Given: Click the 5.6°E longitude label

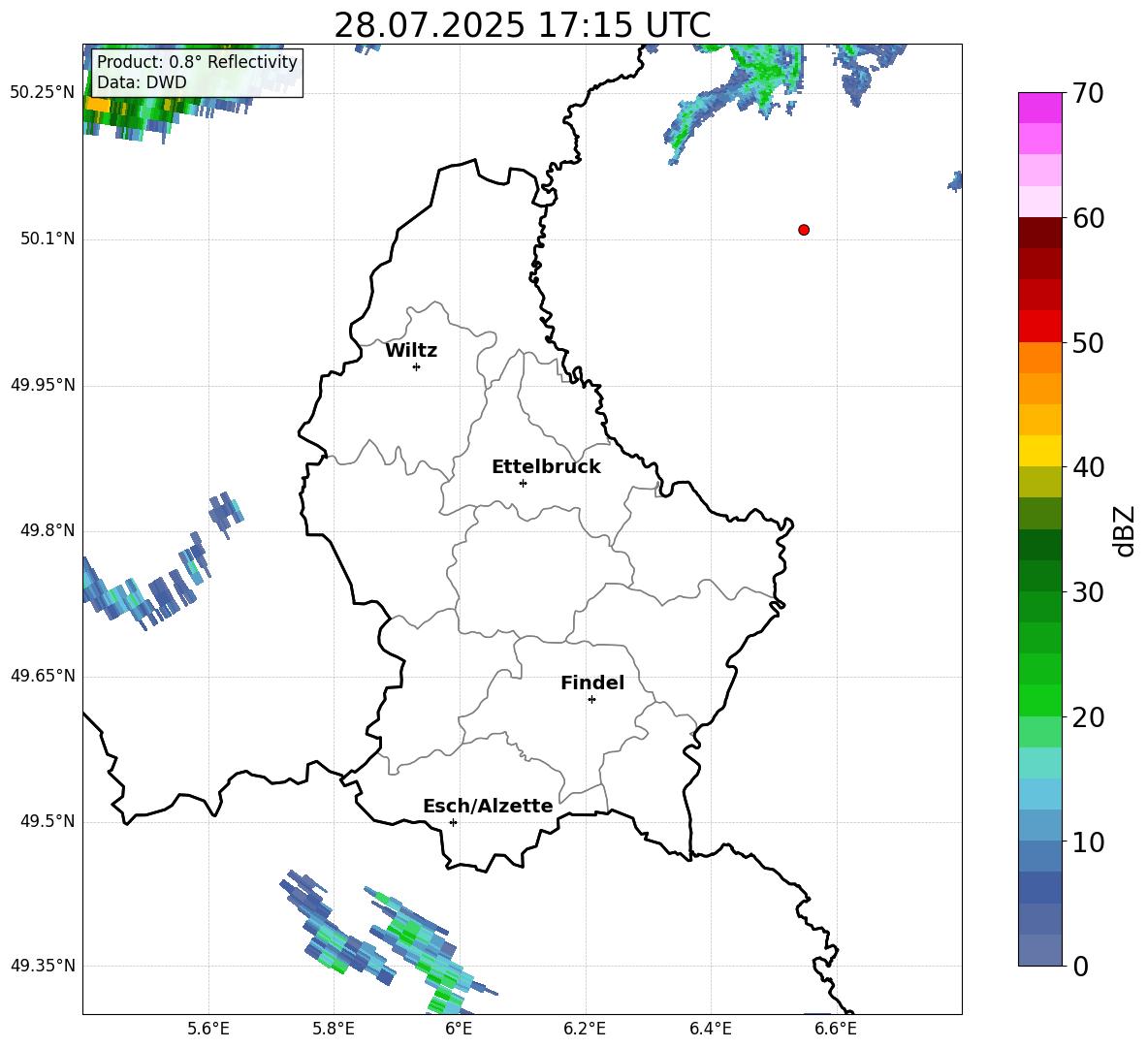Looking at the screenshot, I should tap(208, 1029).
